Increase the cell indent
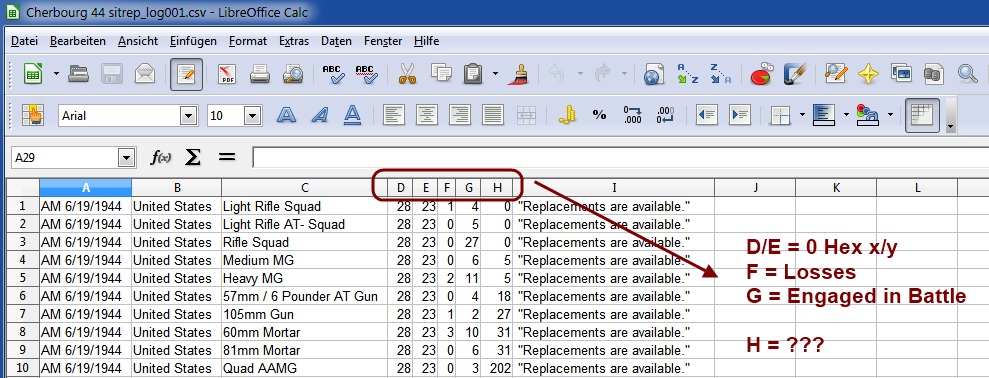Viewport: 989px width, 378px height. tap(740, 115)
